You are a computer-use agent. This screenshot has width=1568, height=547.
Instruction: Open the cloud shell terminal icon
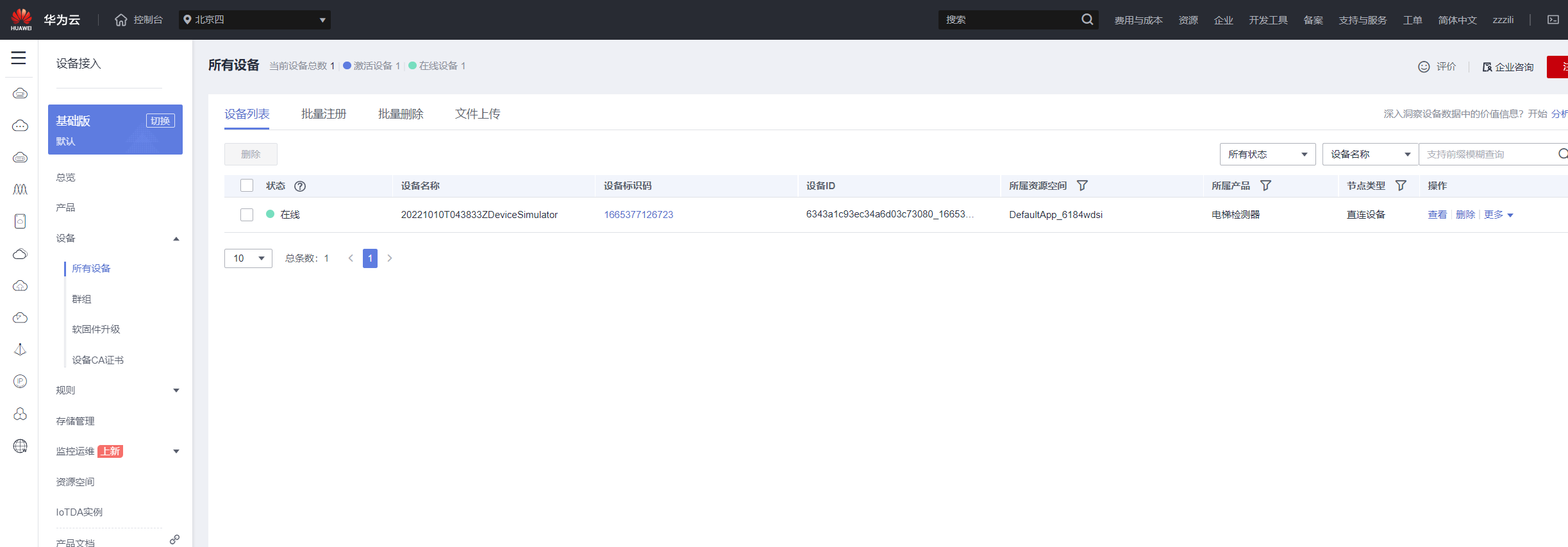[x=1553, y=20]
